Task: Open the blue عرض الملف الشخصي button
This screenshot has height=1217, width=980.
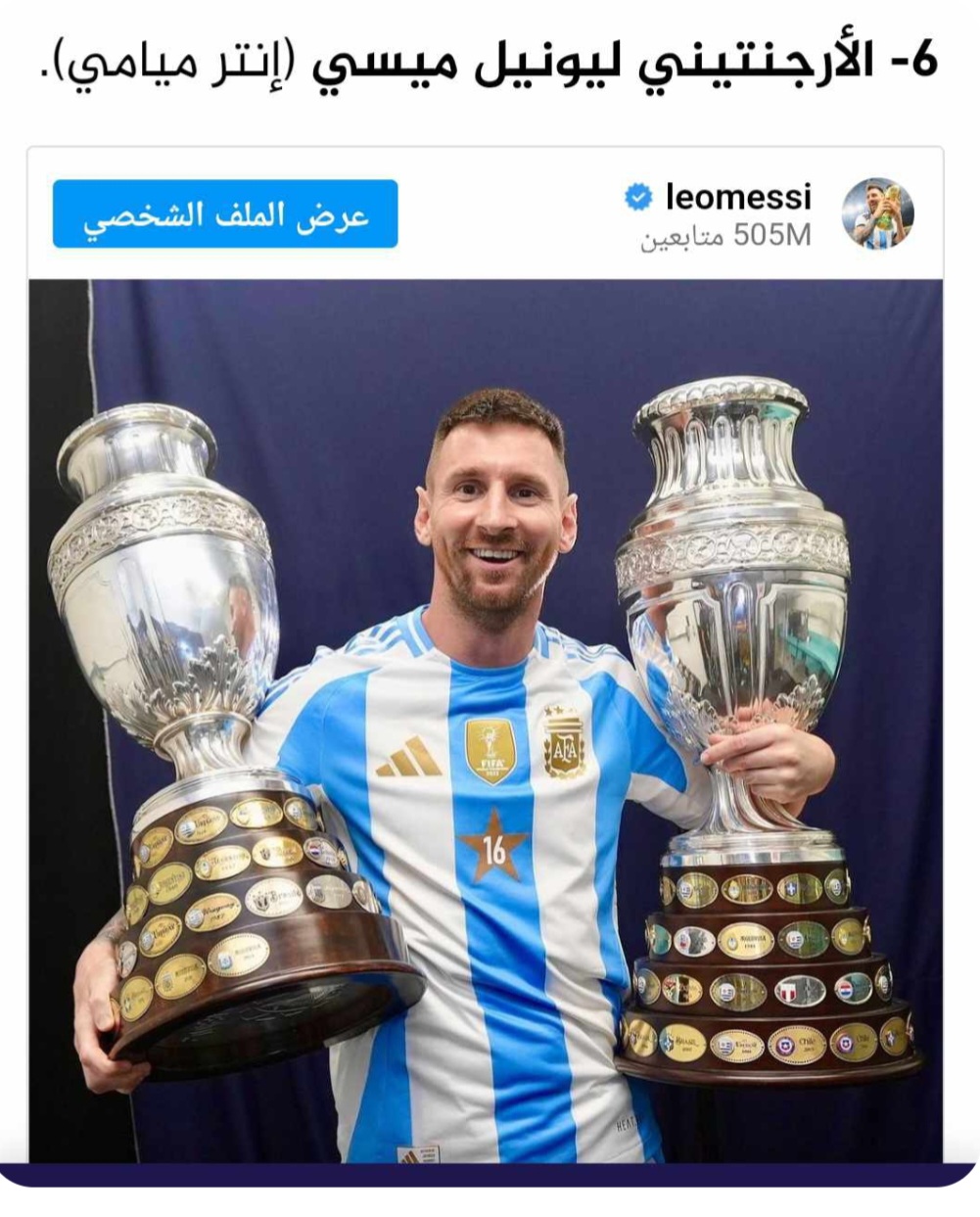Action: click(225, 213)
